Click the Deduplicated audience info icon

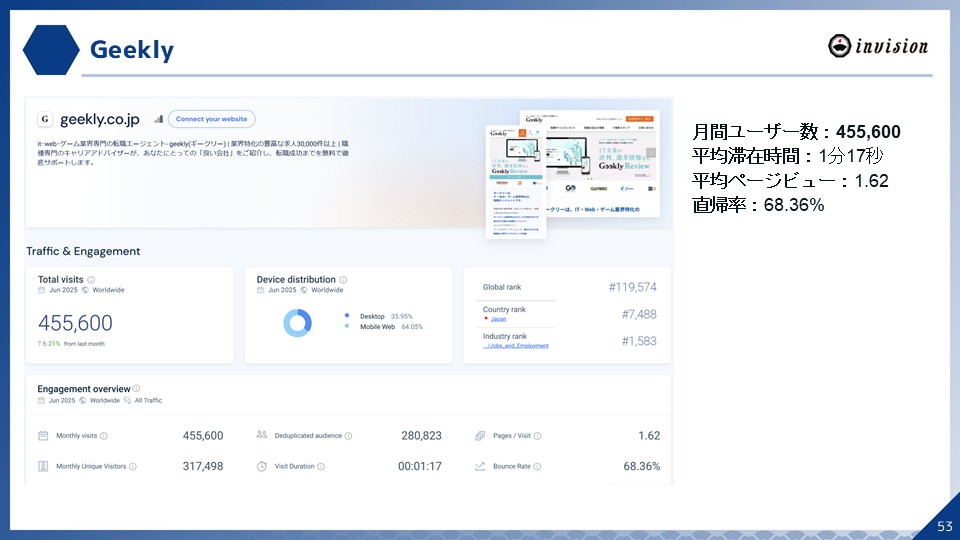pyautogui.click(x=348, y=436)
